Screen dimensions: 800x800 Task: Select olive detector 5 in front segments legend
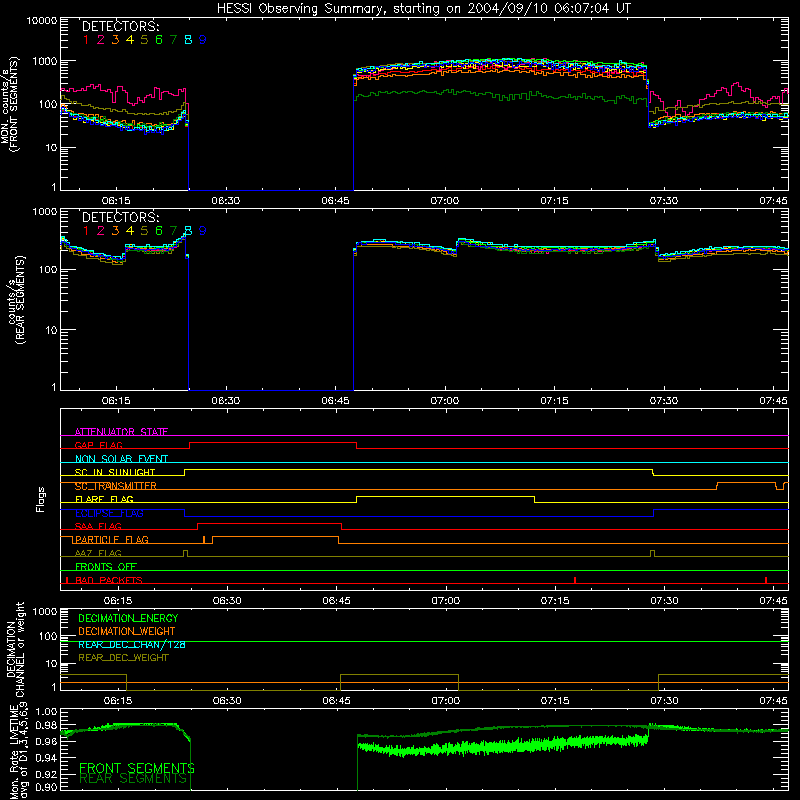point(144,40)
